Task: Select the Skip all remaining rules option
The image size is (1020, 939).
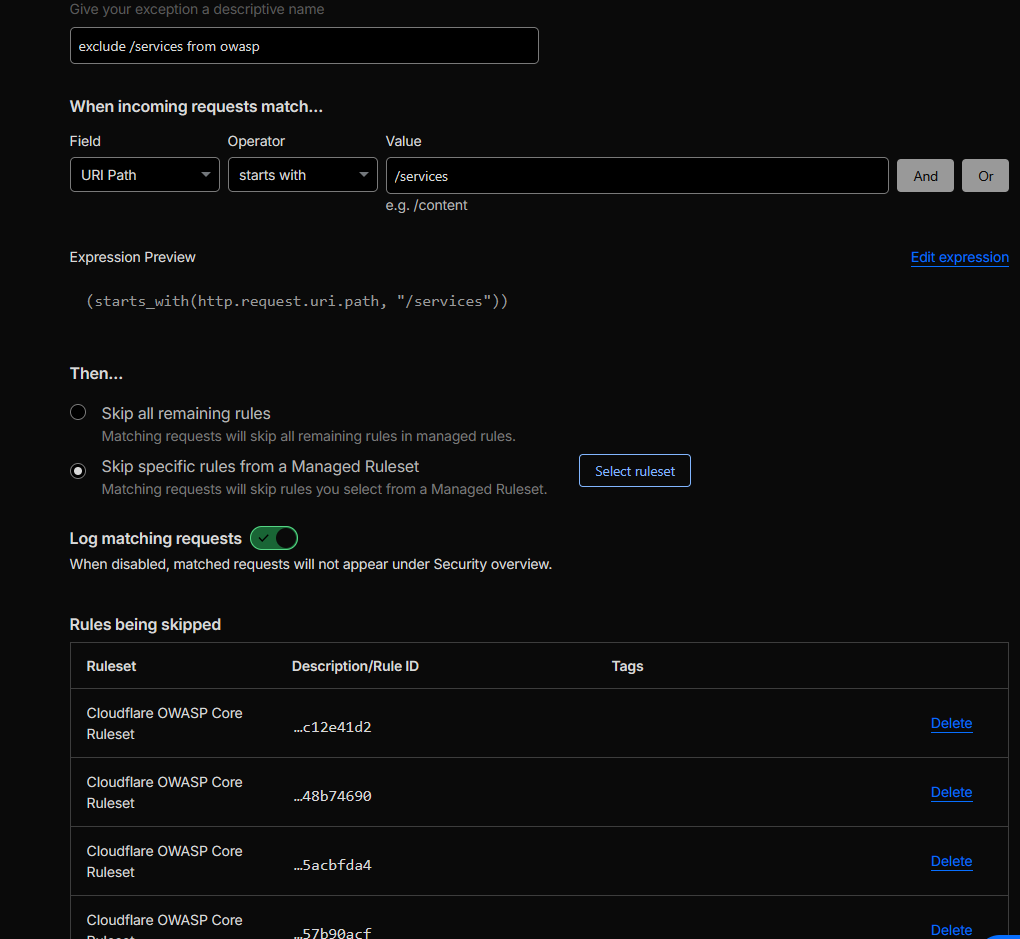Action: click(x=78, y=412)
